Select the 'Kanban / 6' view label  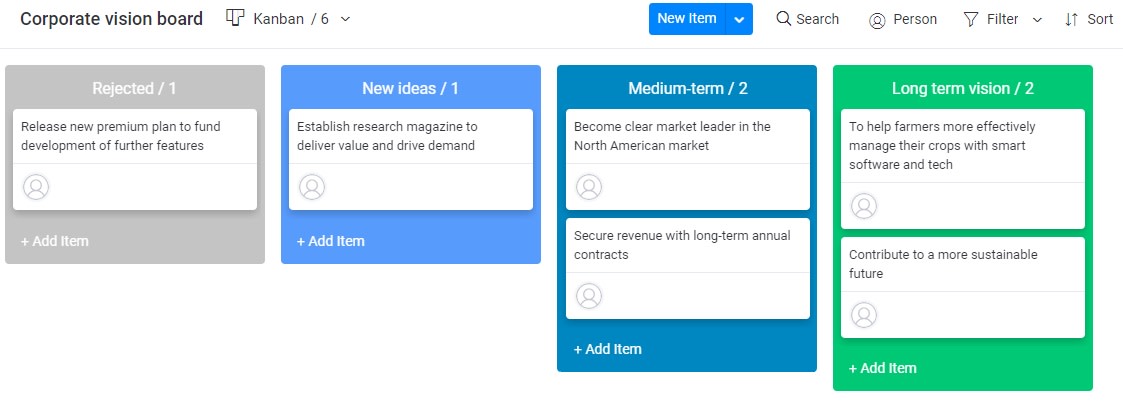tap(291, 19)
